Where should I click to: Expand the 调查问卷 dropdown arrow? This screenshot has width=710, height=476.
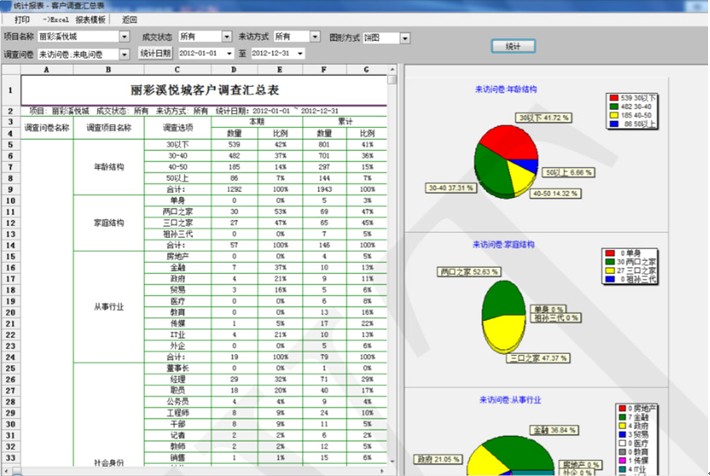point(124,54)
